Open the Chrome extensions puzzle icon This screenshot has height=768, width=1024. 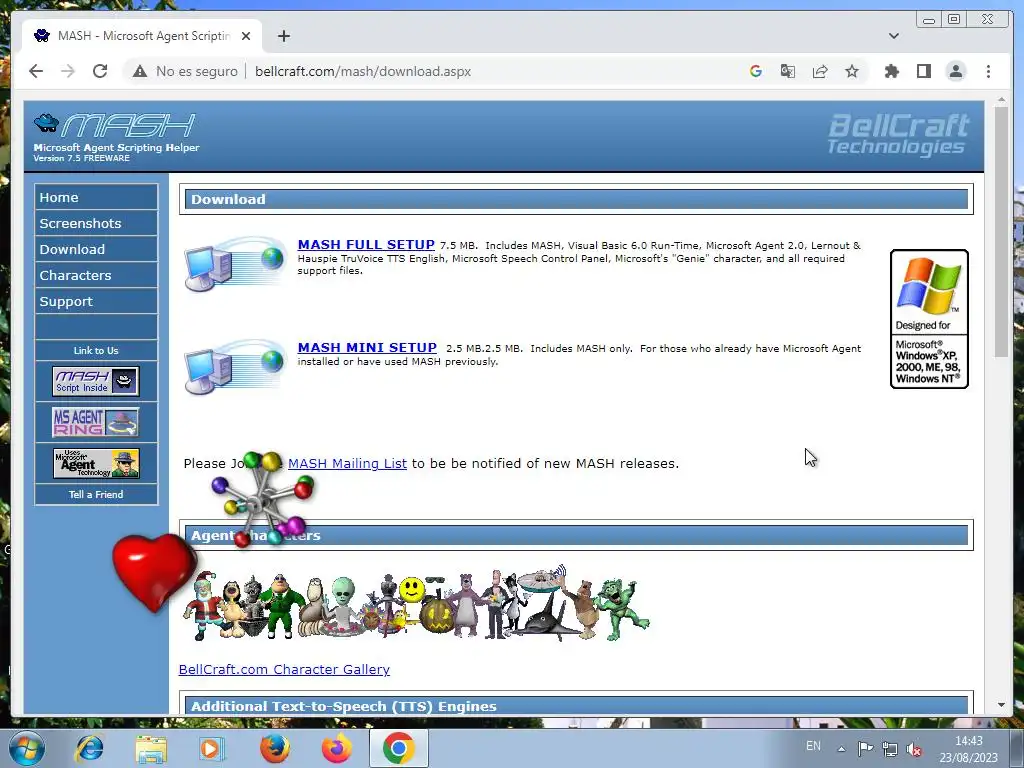pos(891,71)
